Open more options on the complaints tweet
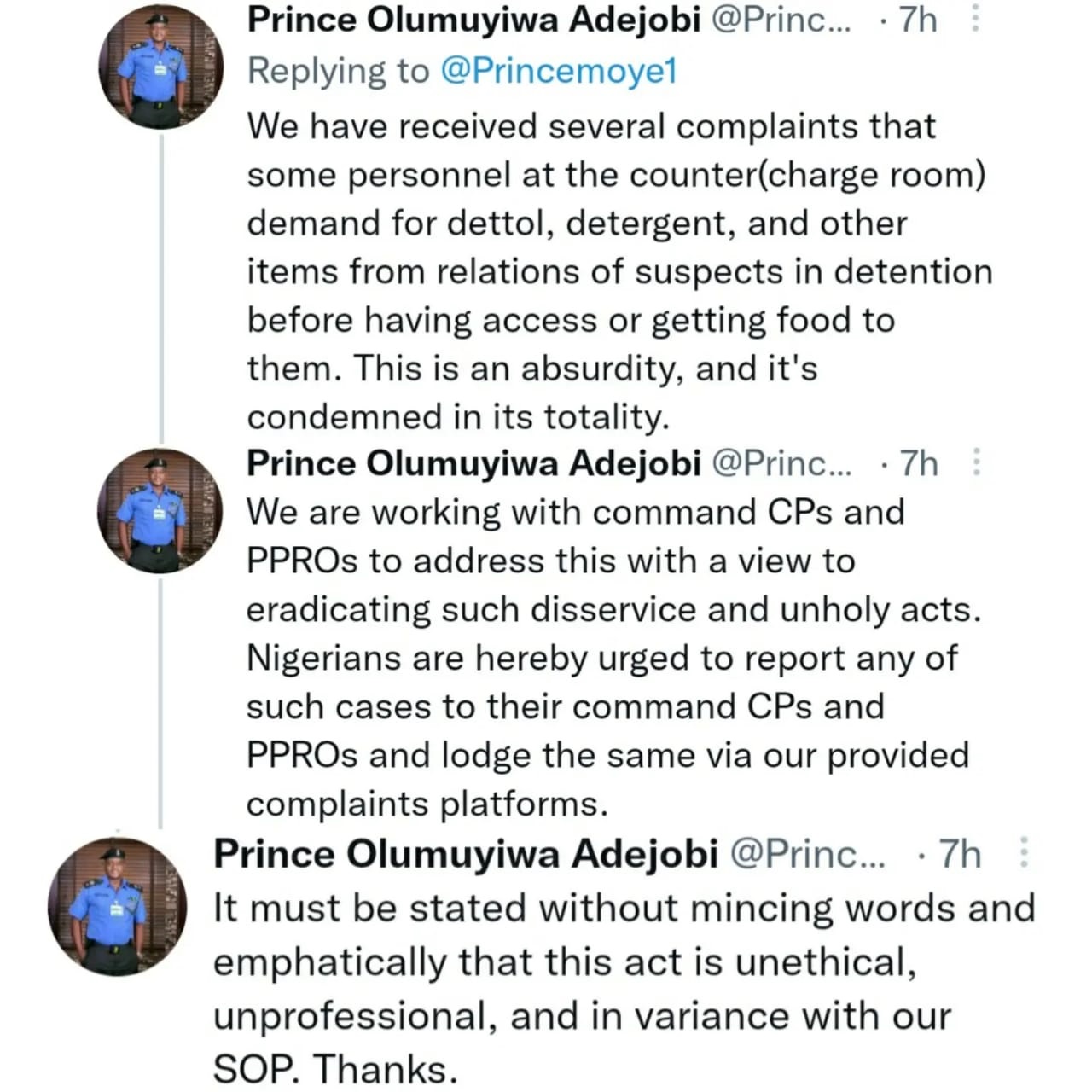Image resolution: width=1092 pixels, height=1092 pixels. coord(976,18)
